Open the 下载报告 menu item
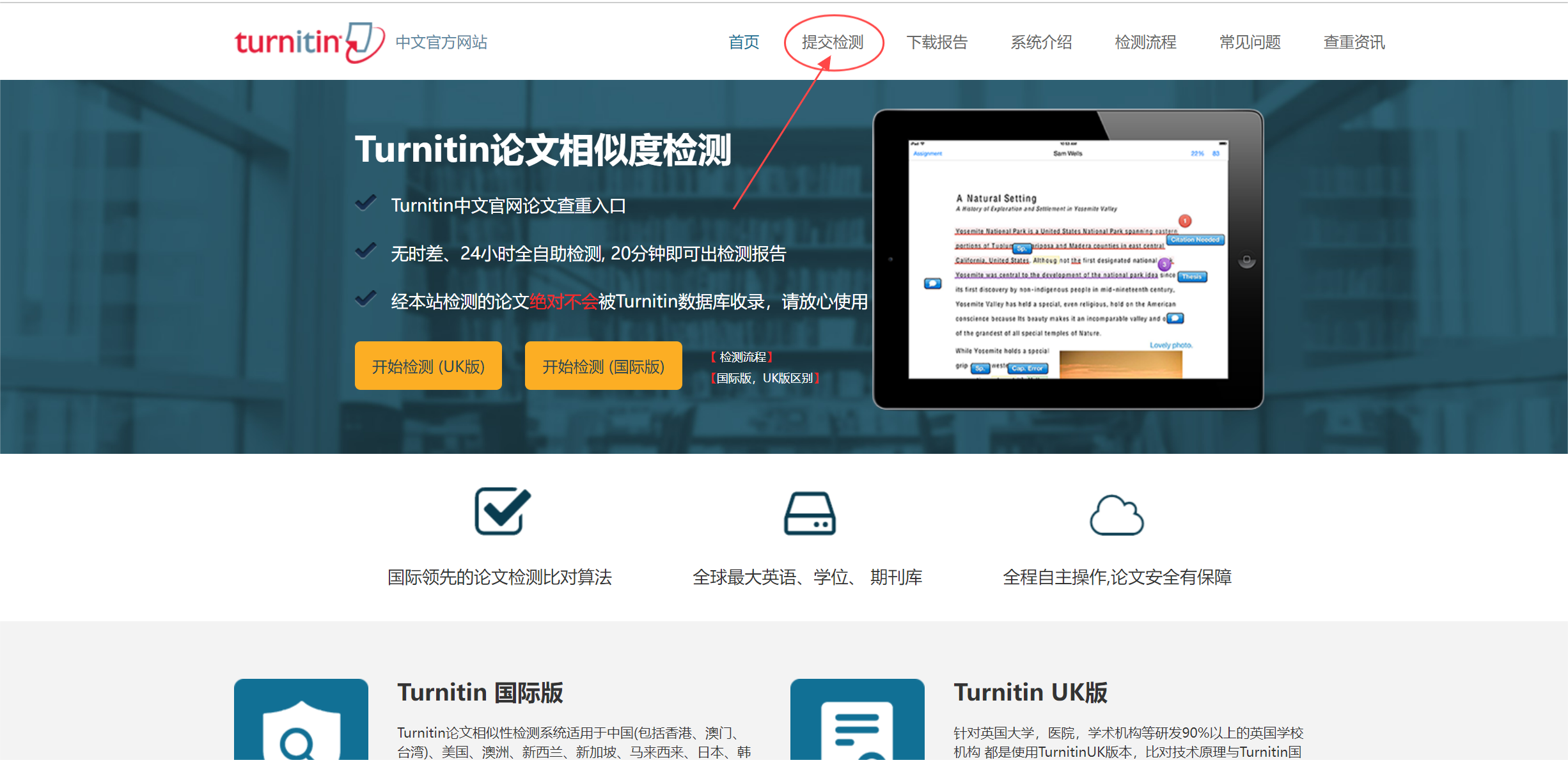This screenshot has width=1568, height=760. pyautogui.click(x=938, y=42)
